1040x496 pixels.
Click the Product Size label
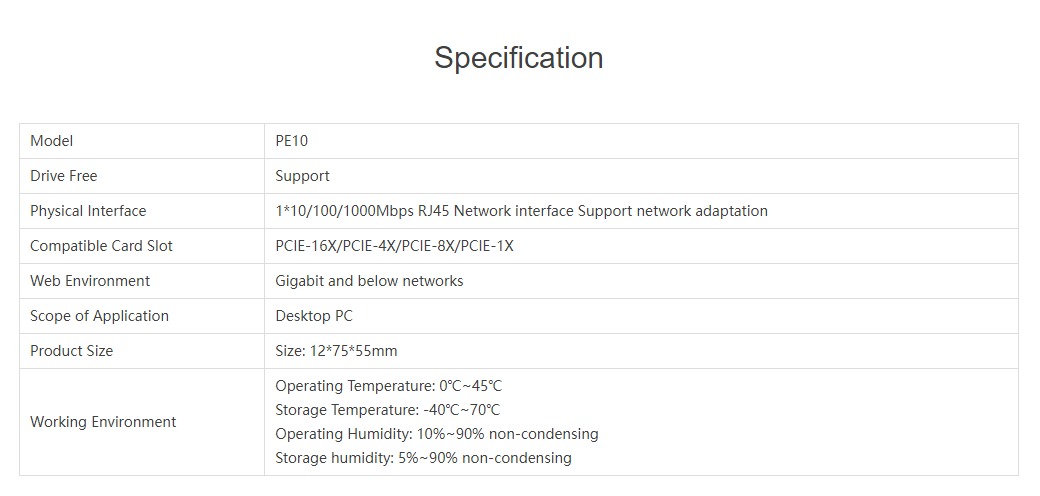click(71, 351)
